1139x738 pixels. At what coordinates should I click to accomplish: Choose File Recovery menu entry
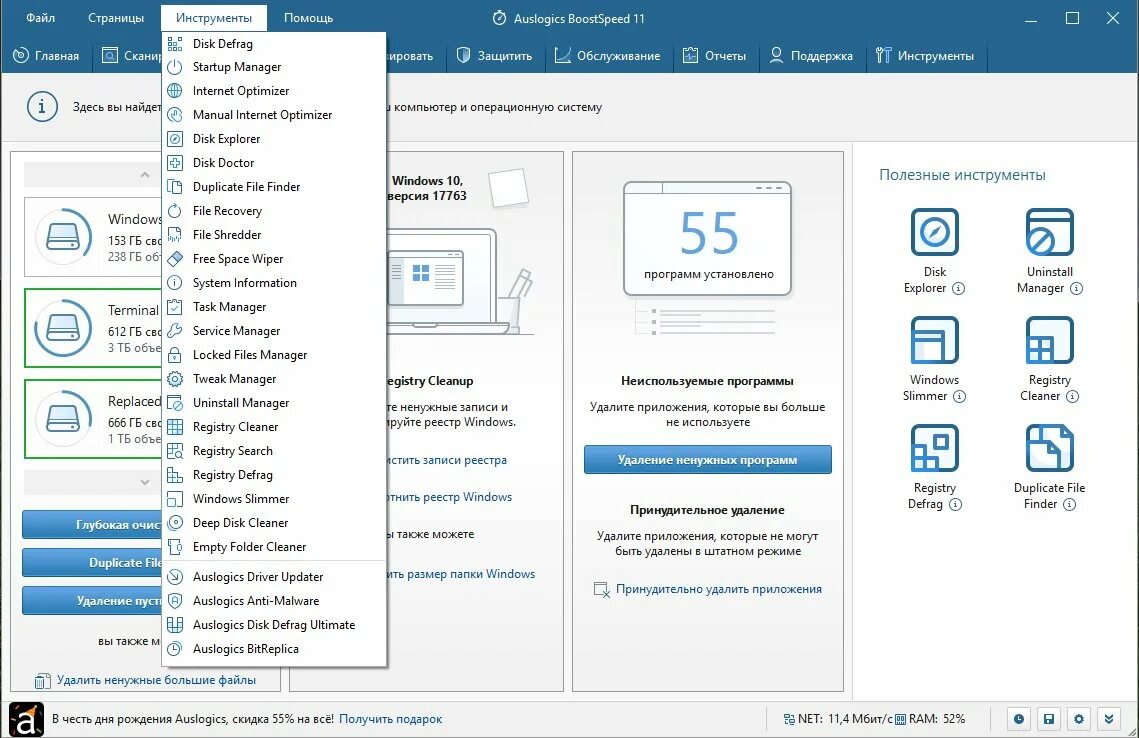point(273,211)
